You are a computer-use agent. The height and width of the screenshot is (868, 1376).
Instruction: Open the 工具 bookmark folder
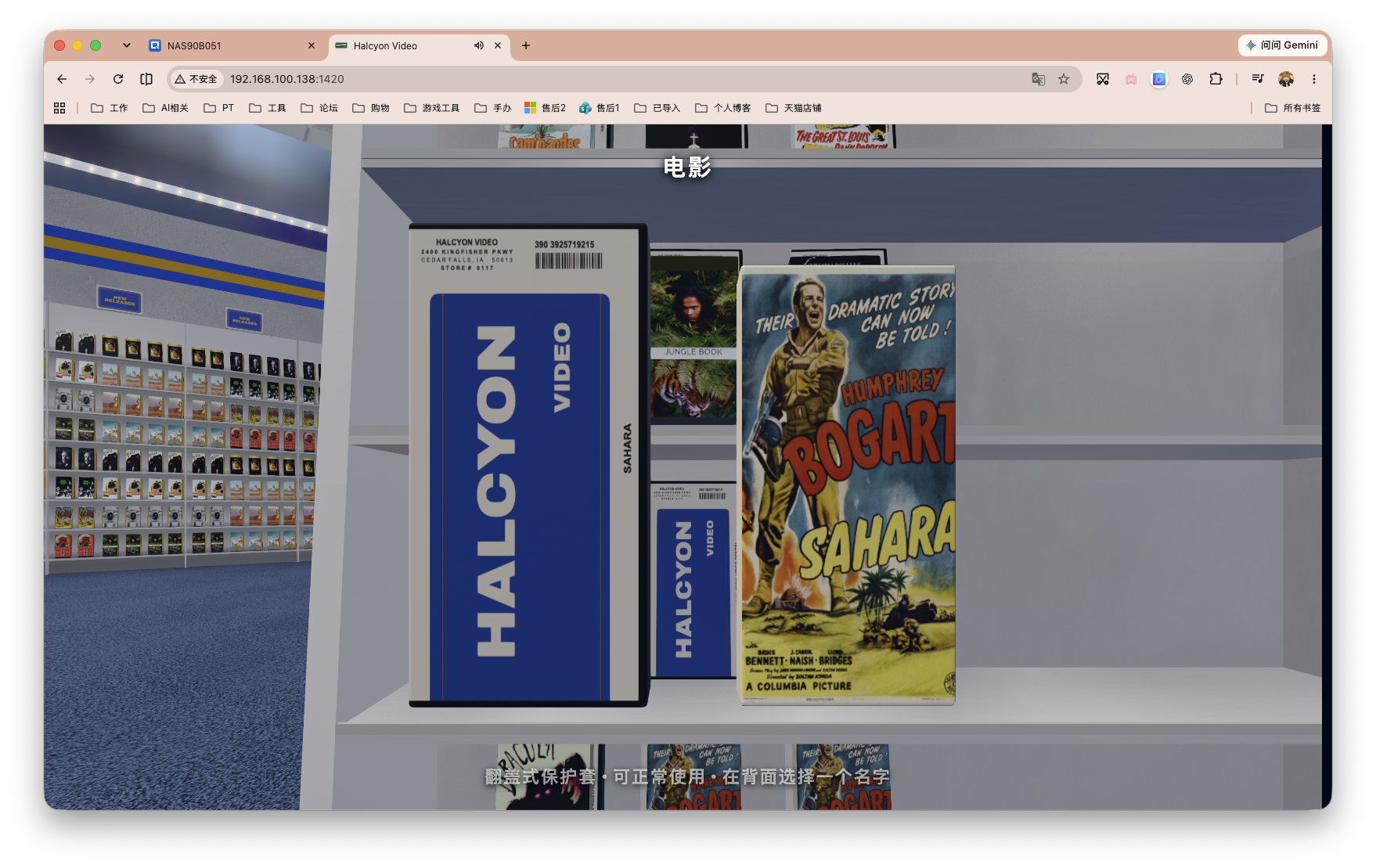(268, 108)
